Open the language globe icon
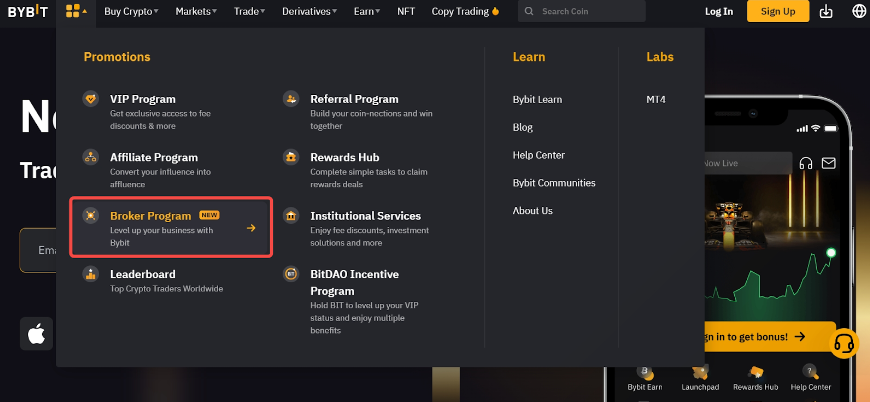This screenshot has width=870, height=402. pyautogui.click(x=858, y=12)
